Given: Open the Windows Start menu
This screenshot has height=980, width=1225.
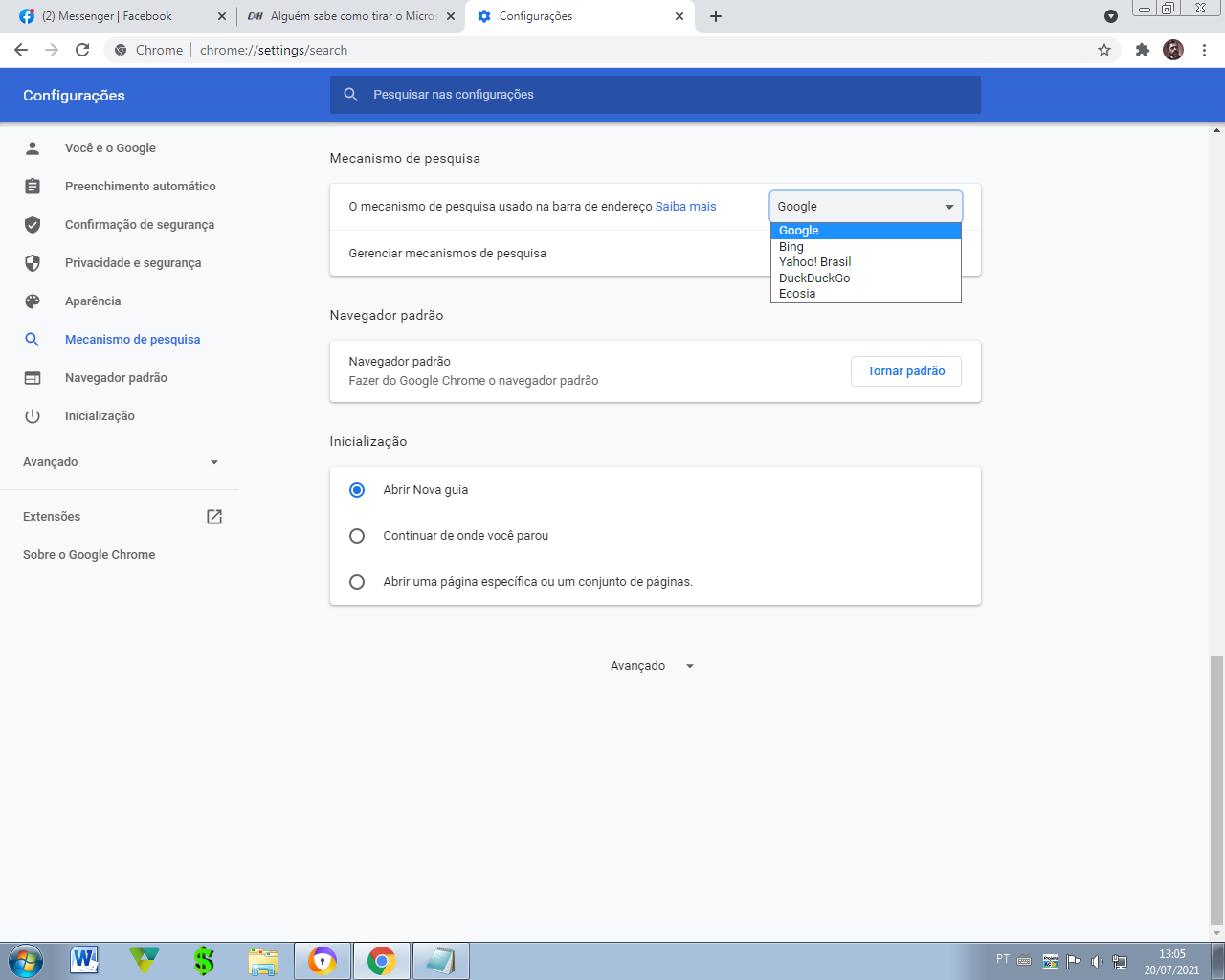Looking at the screenshot, I should click(x=25, y=961).
